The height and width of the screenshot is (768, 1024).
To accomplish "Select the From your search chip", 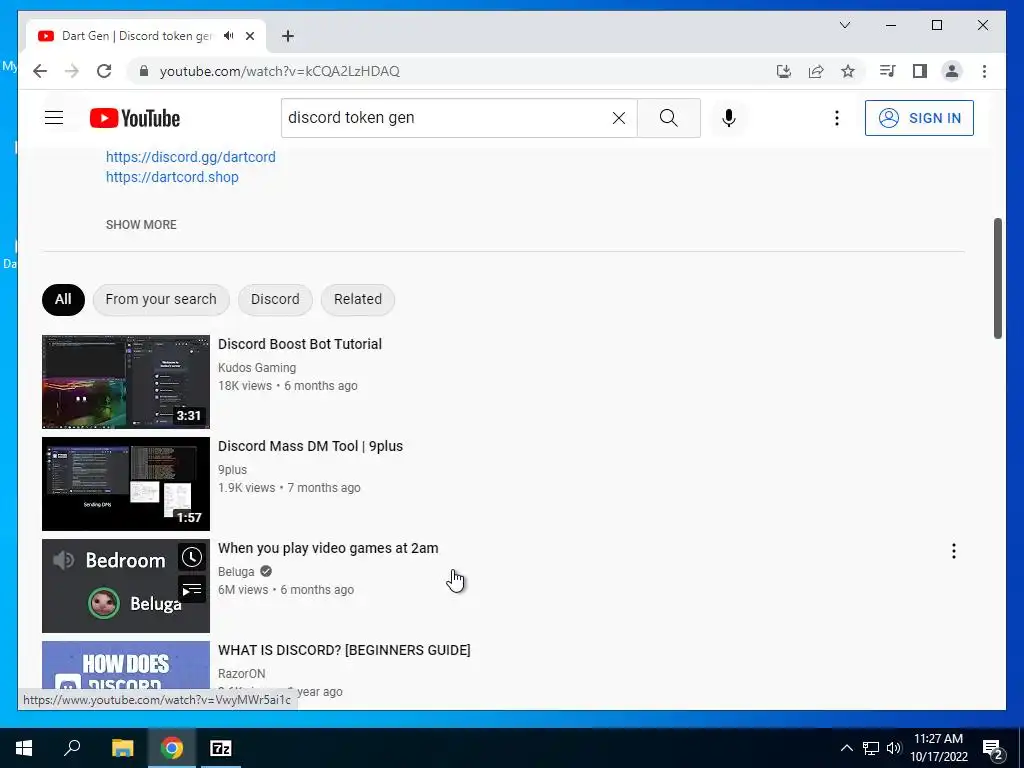I will click(x=161, y=300).
